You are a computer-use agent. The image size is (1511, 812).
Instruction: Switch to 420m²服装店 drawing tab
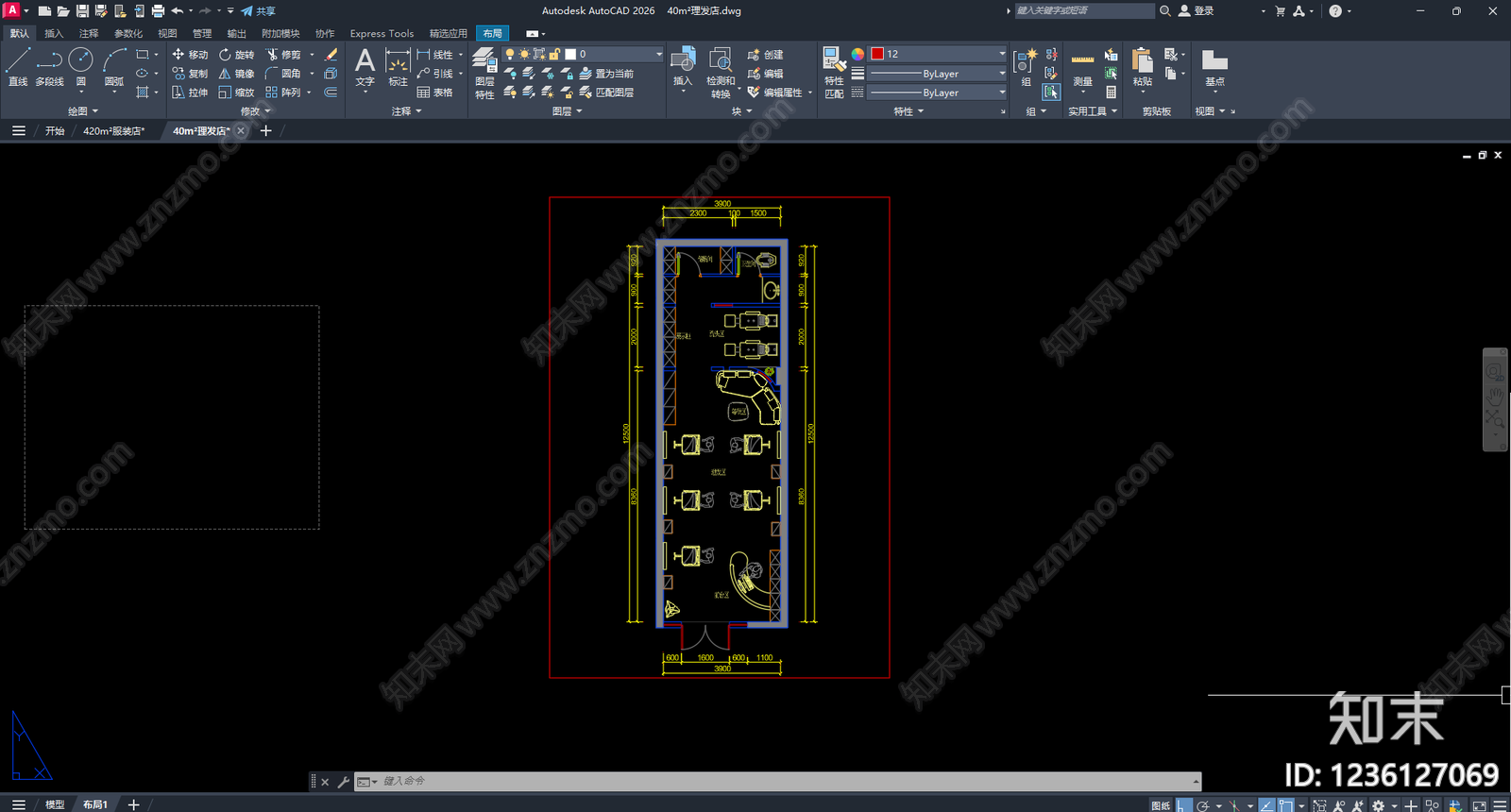tap(114, 131)
